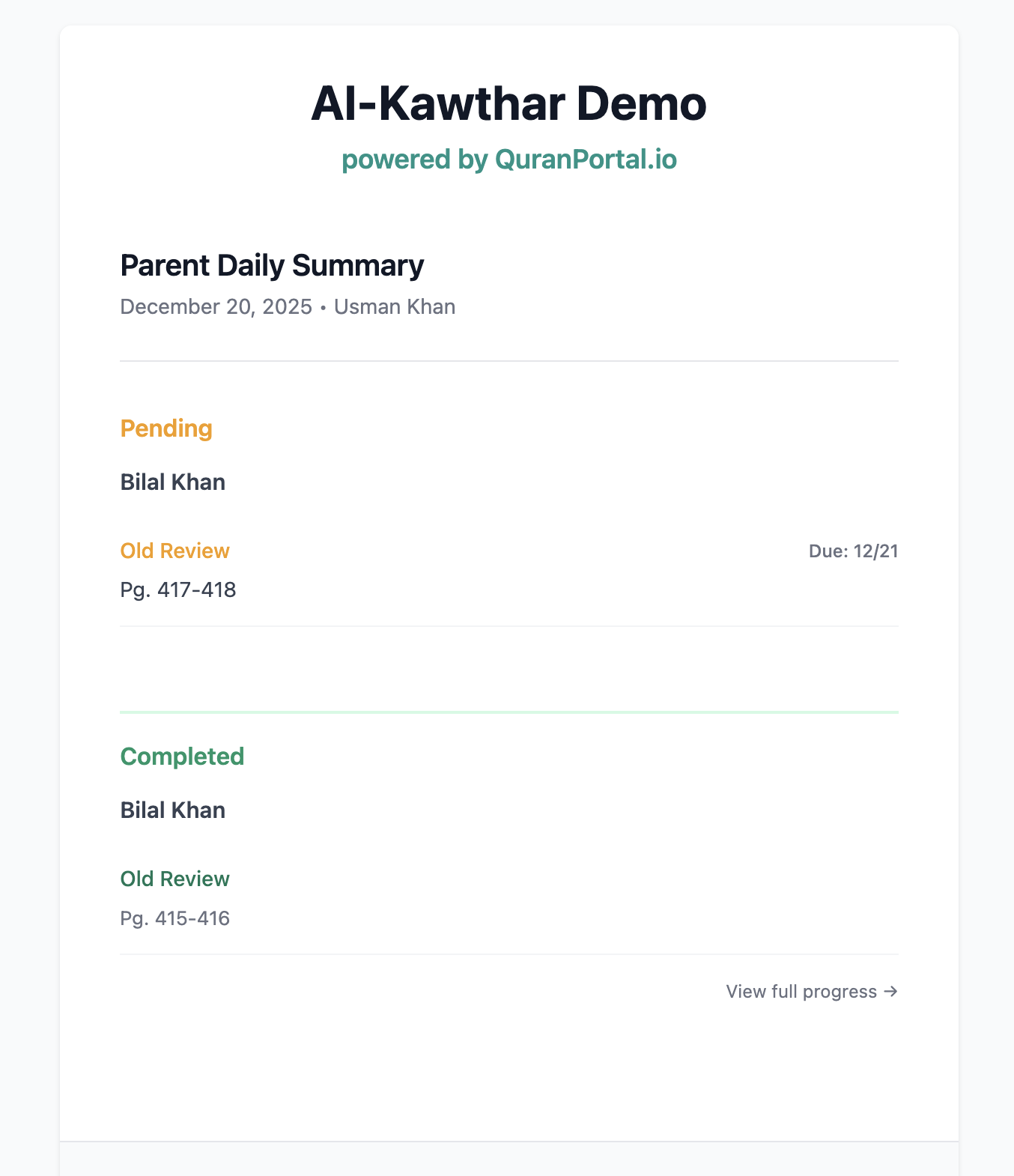This screenshot has width=1014, height=1176.
Task: Click the View full progress link
Action: click(x=801, y=992)
